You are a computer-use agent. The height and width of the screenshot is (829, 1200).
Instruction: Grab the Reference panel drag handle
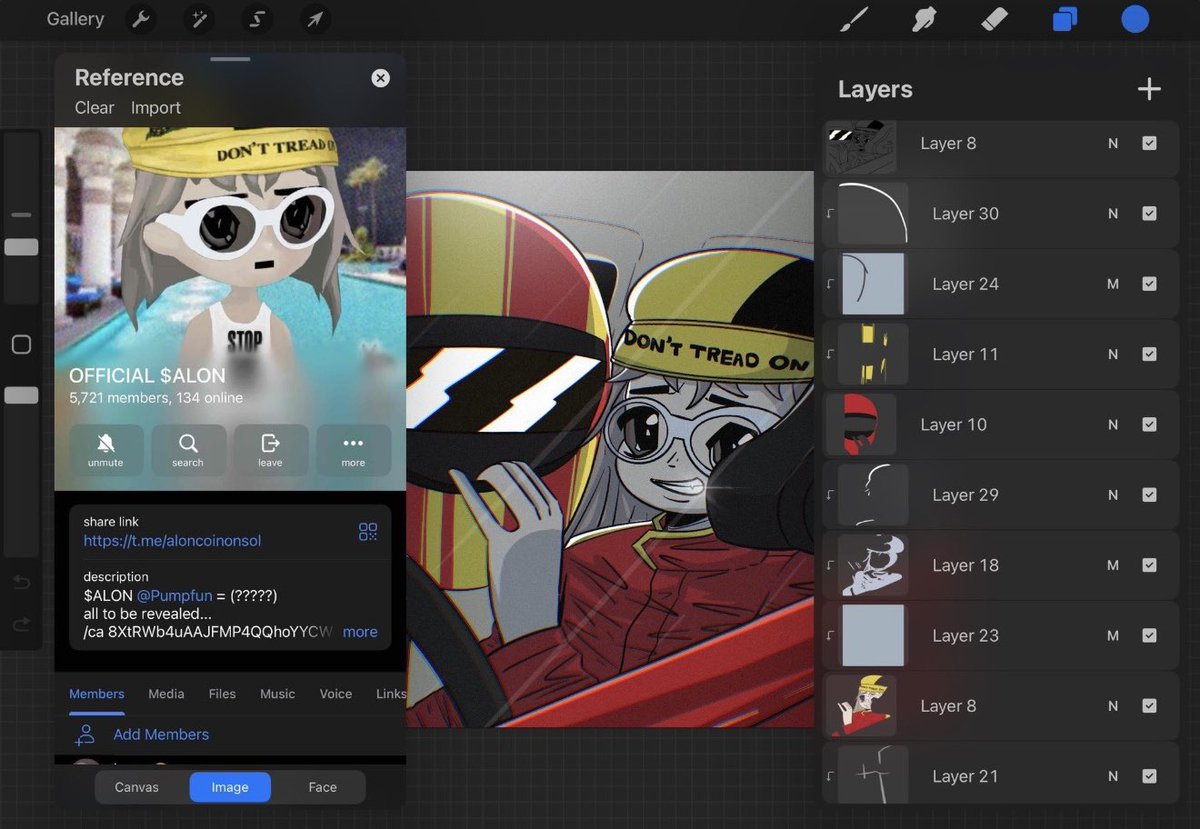pos(230,60)
